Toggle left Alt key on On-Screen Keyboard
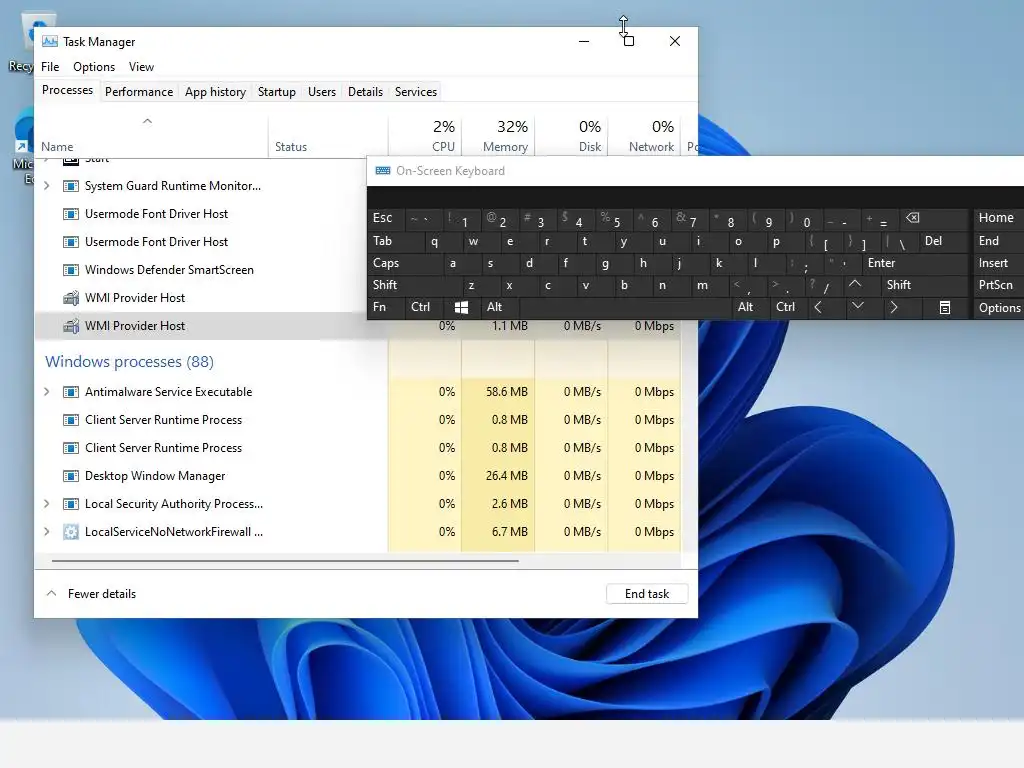Screen dimensions: 1024x768 point(500,307)
